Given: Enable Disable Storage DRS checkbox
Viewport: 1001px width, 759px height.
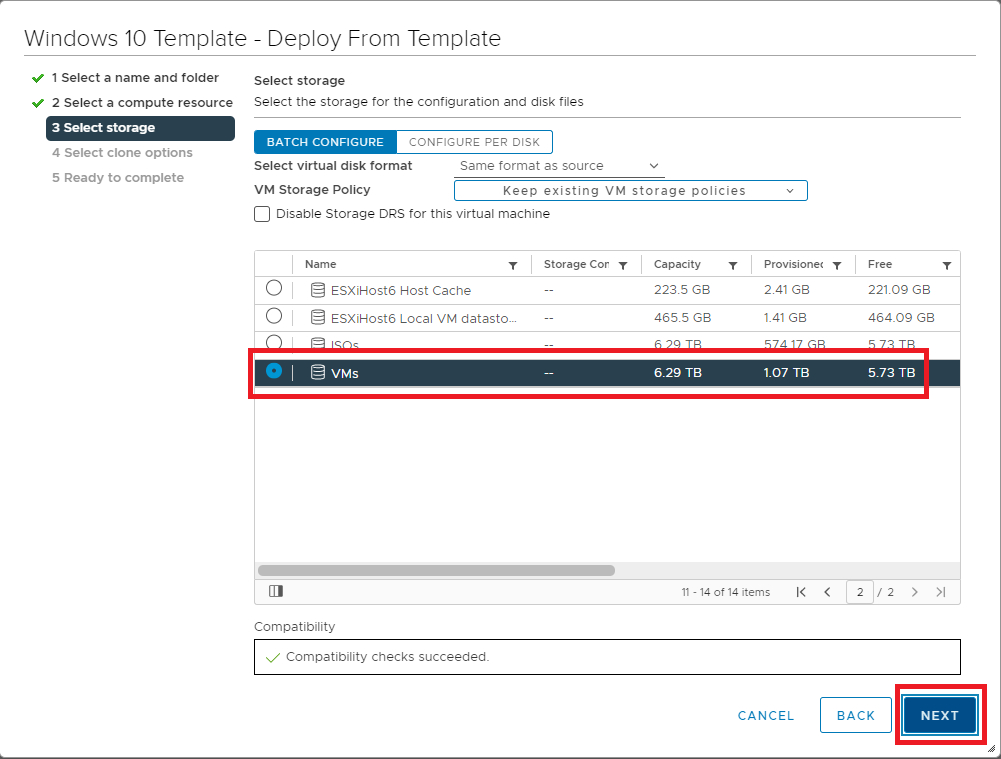Looking at the screenshot, I should tap(262, 214).
